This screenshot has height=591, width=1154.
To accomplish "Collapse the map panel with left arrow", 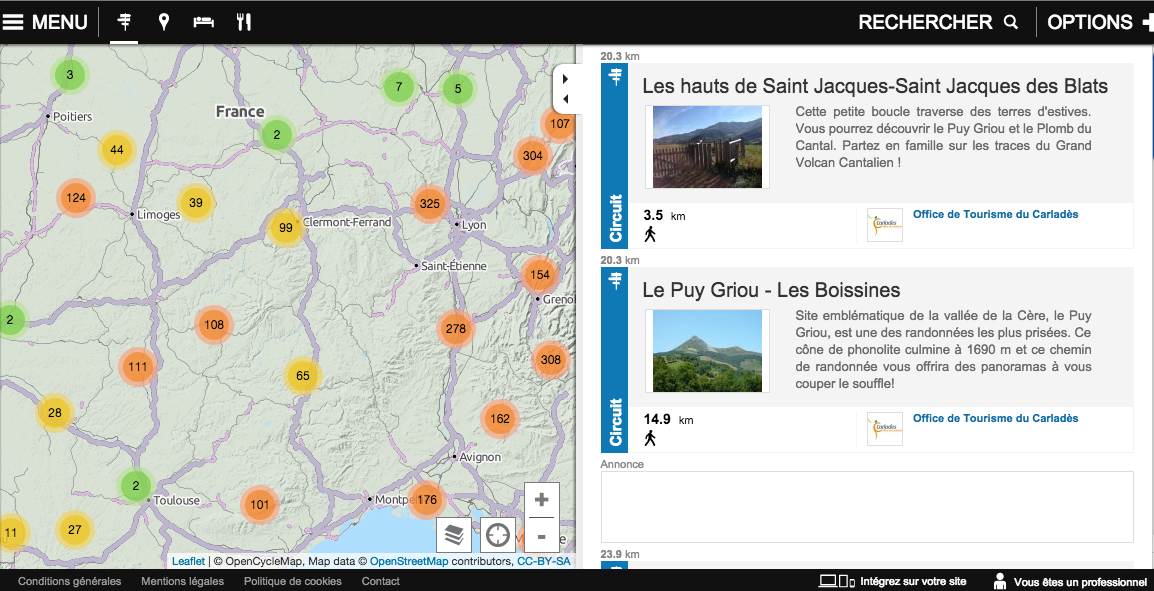I will (x=566, y=99).
